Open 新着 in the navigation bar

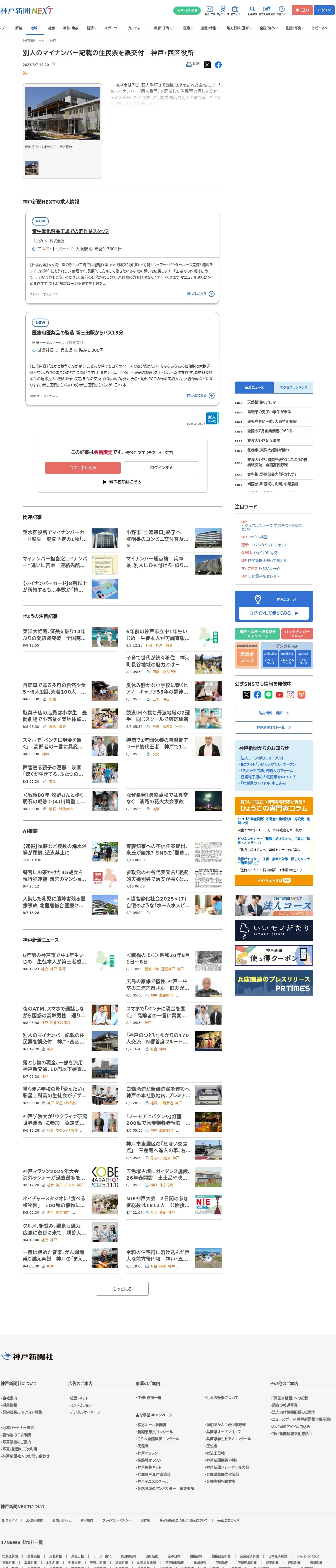(x=18, y=28)
